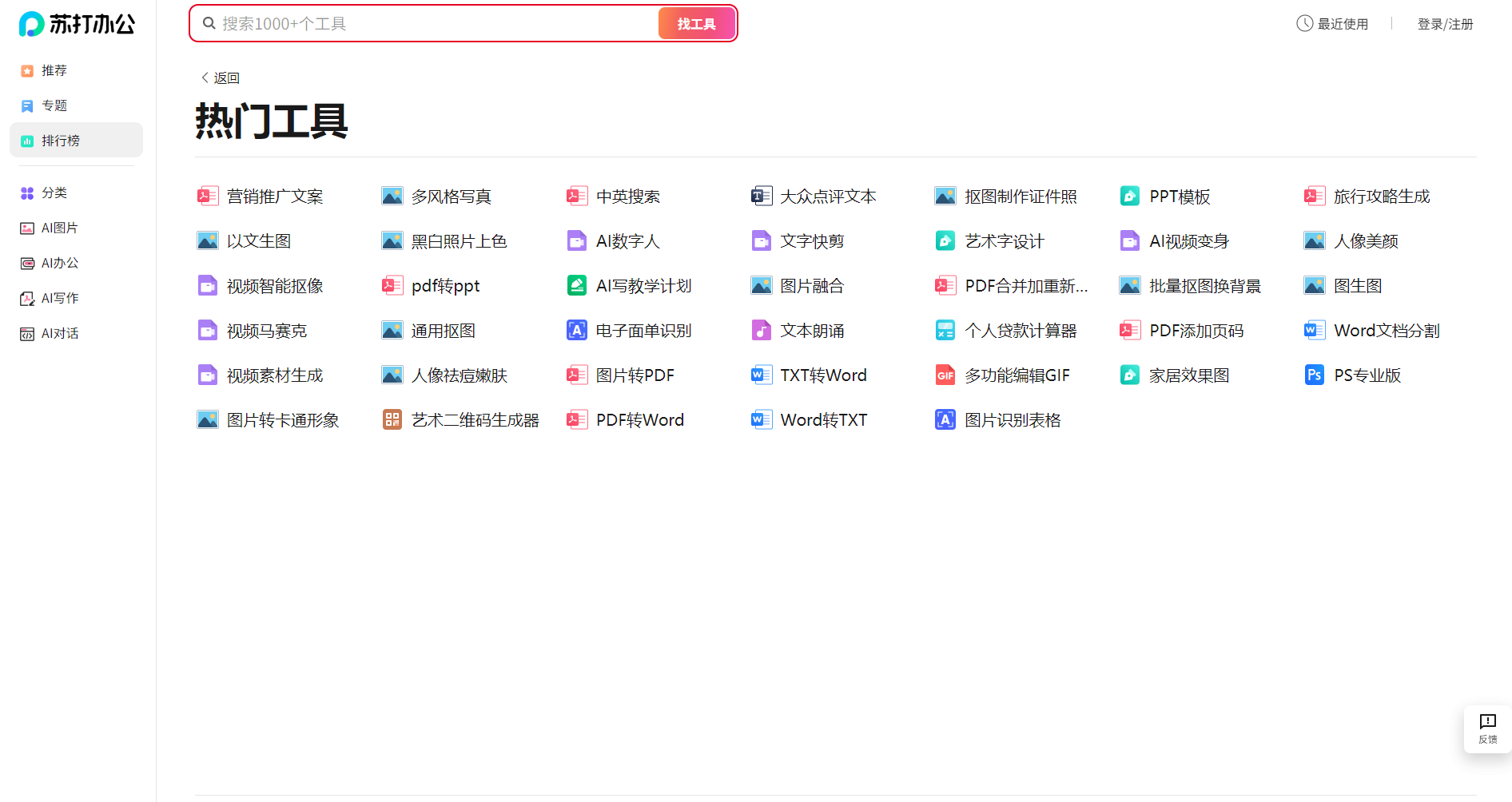Open the PPT模板 tool
1512x802 pixels.
point(1180,196)
